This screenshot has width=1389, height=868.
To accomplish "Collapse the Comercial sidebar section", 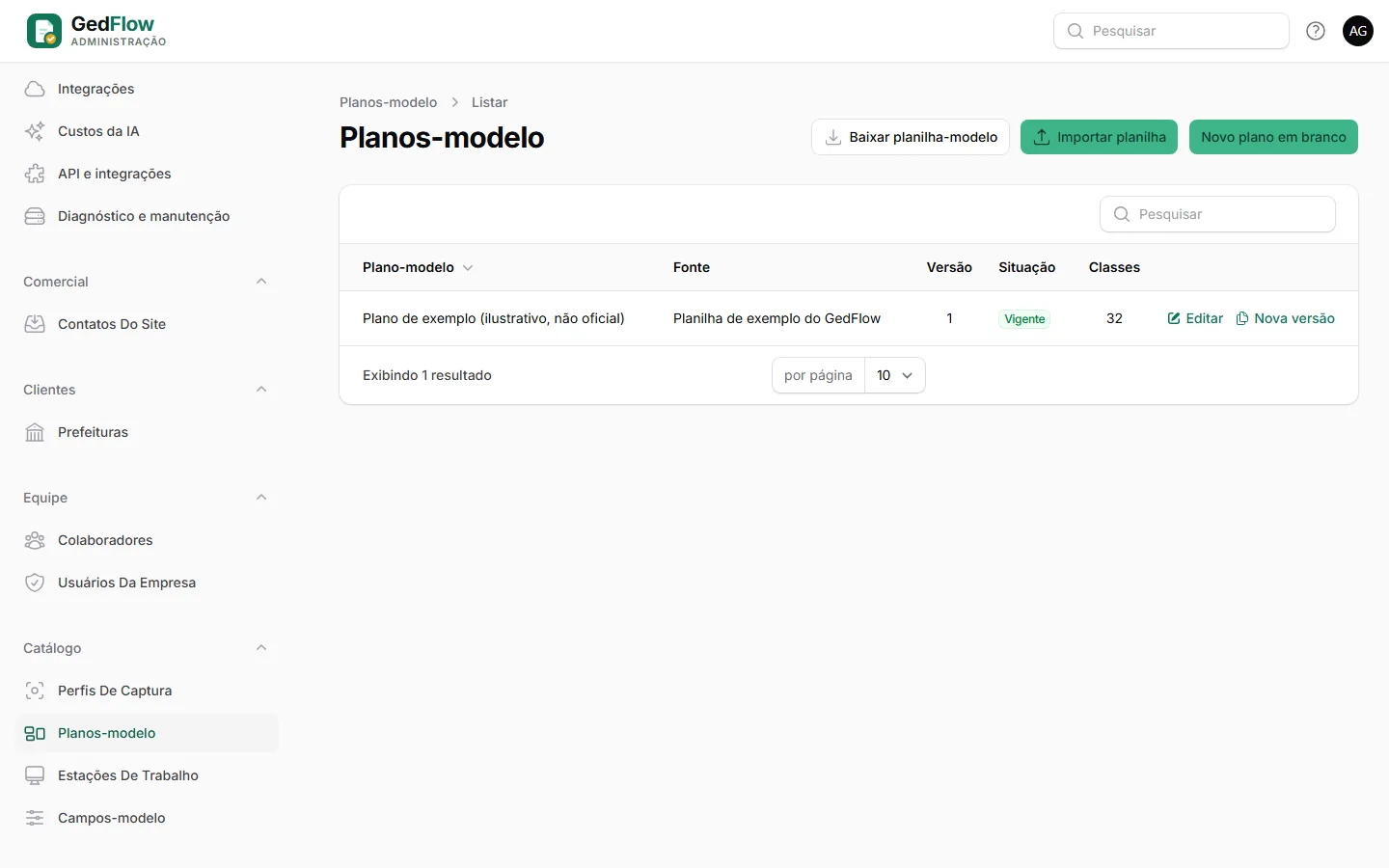I will pos(261,282).
